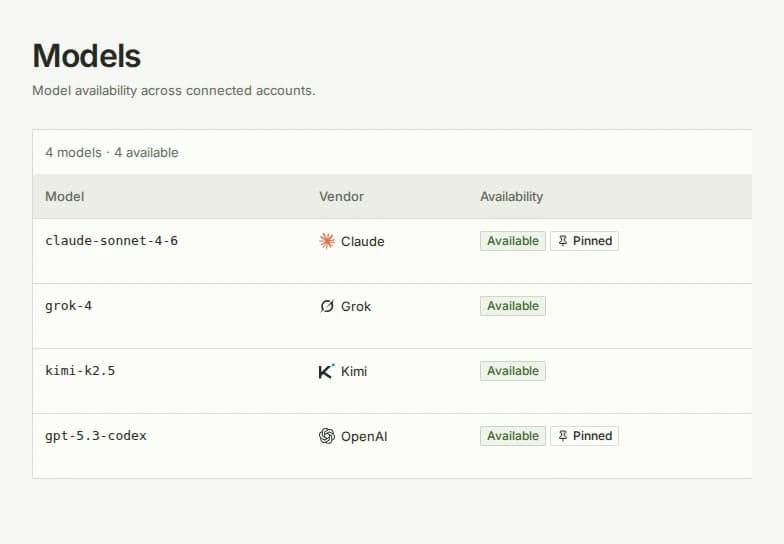The height and width of the screenshot is (544, 784).
Task: Click the Pinned badge for gpt-5.3-codex
Action: [584, 436]
